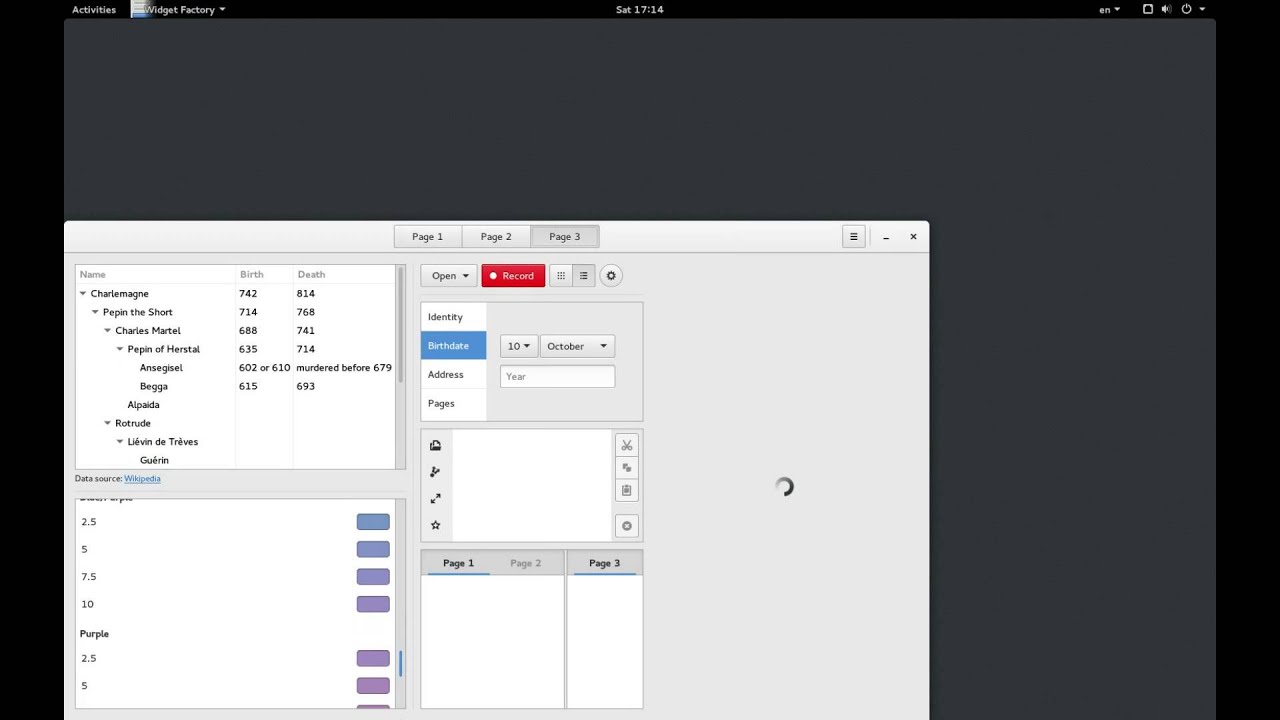Viewport: 1280px width, 720px height.
Task: Click the '602 or 610' birth cell
Action: (x=264, y=368)
